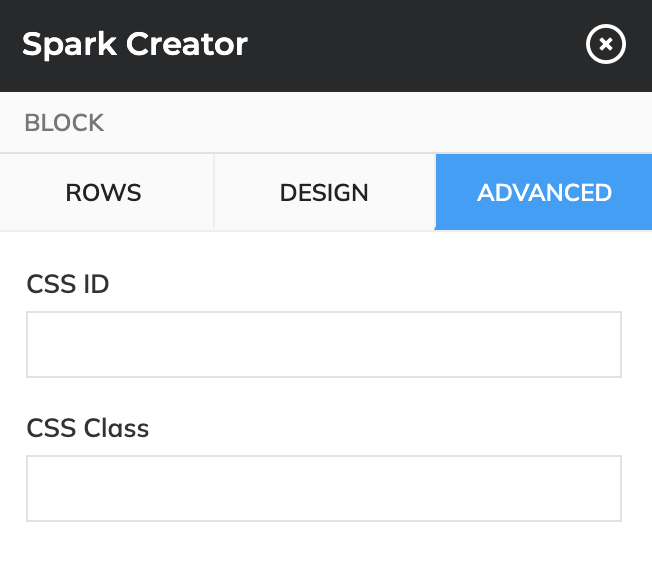The image size is (652, 582).
Task: View block row settings via ROWS
Action: (x=106, y=192)
